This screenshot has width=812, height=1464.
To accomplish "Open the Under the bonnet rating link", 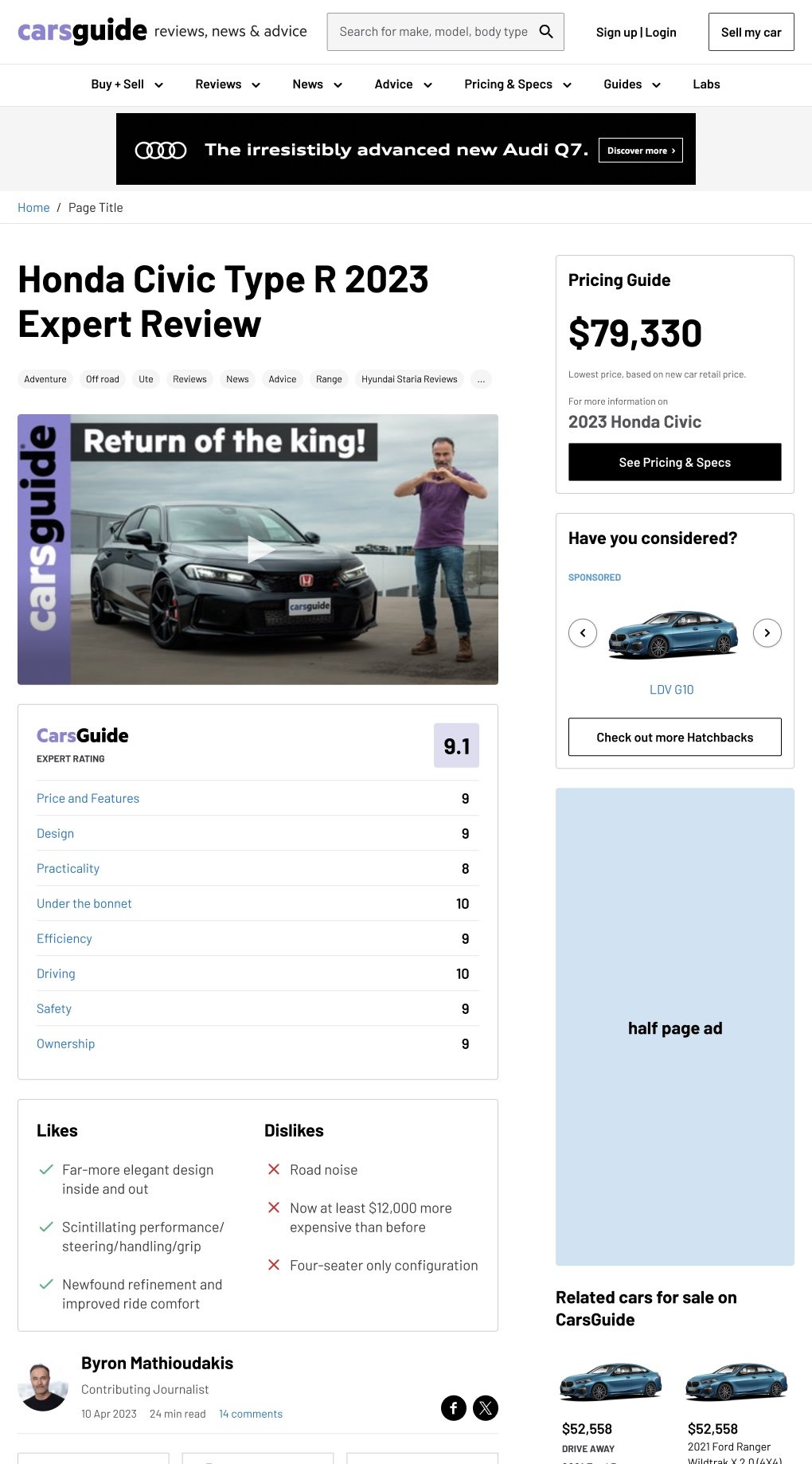I will [84, 903].
